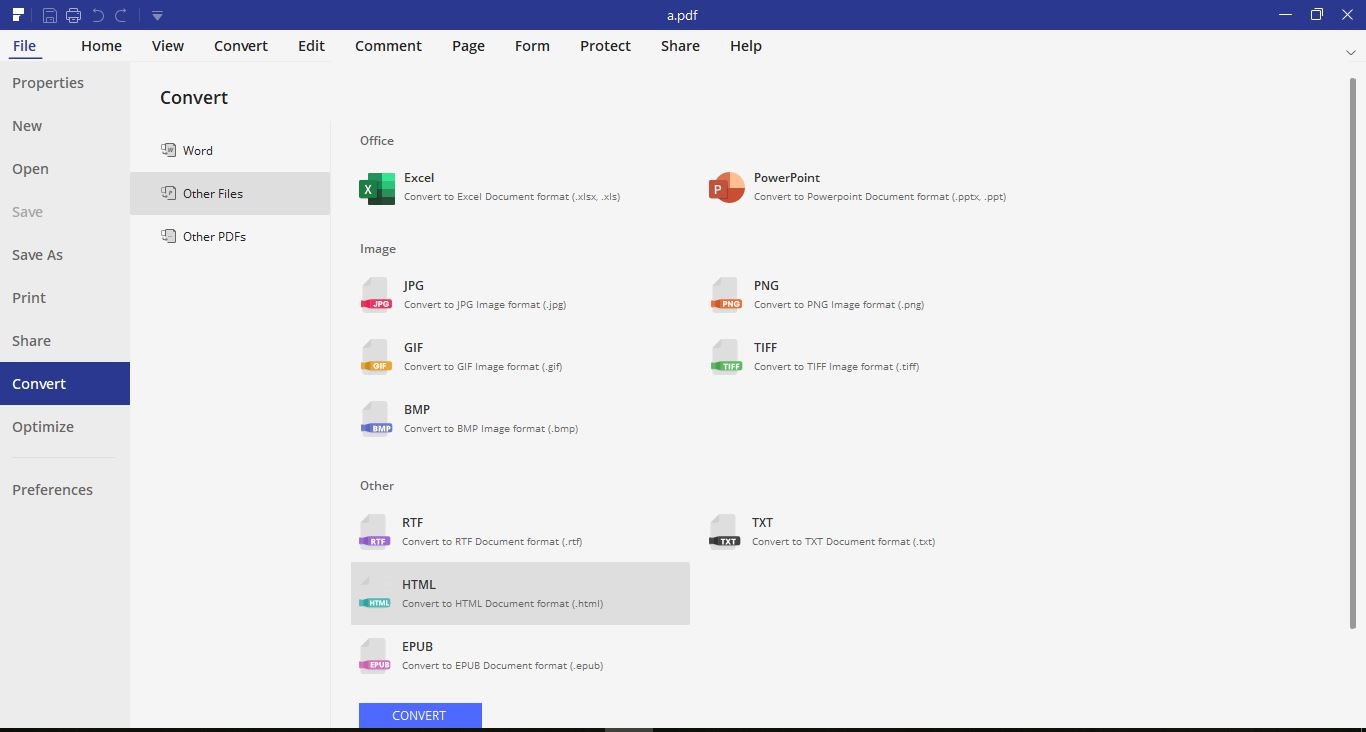Select Save As in the File sidebar
The width and height of the screenshot is (1366, 732).
click(65, 255)
